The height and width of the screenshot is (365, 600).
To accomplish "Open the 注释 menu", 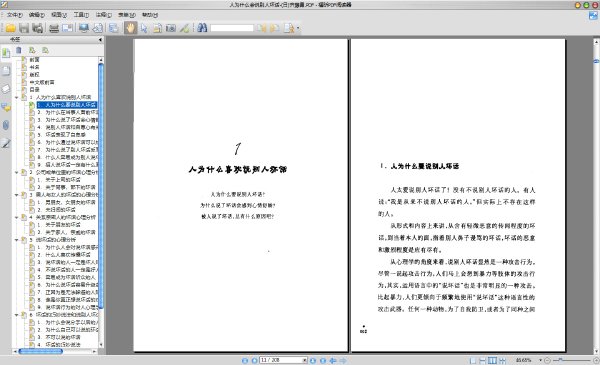I will (103, 15).
